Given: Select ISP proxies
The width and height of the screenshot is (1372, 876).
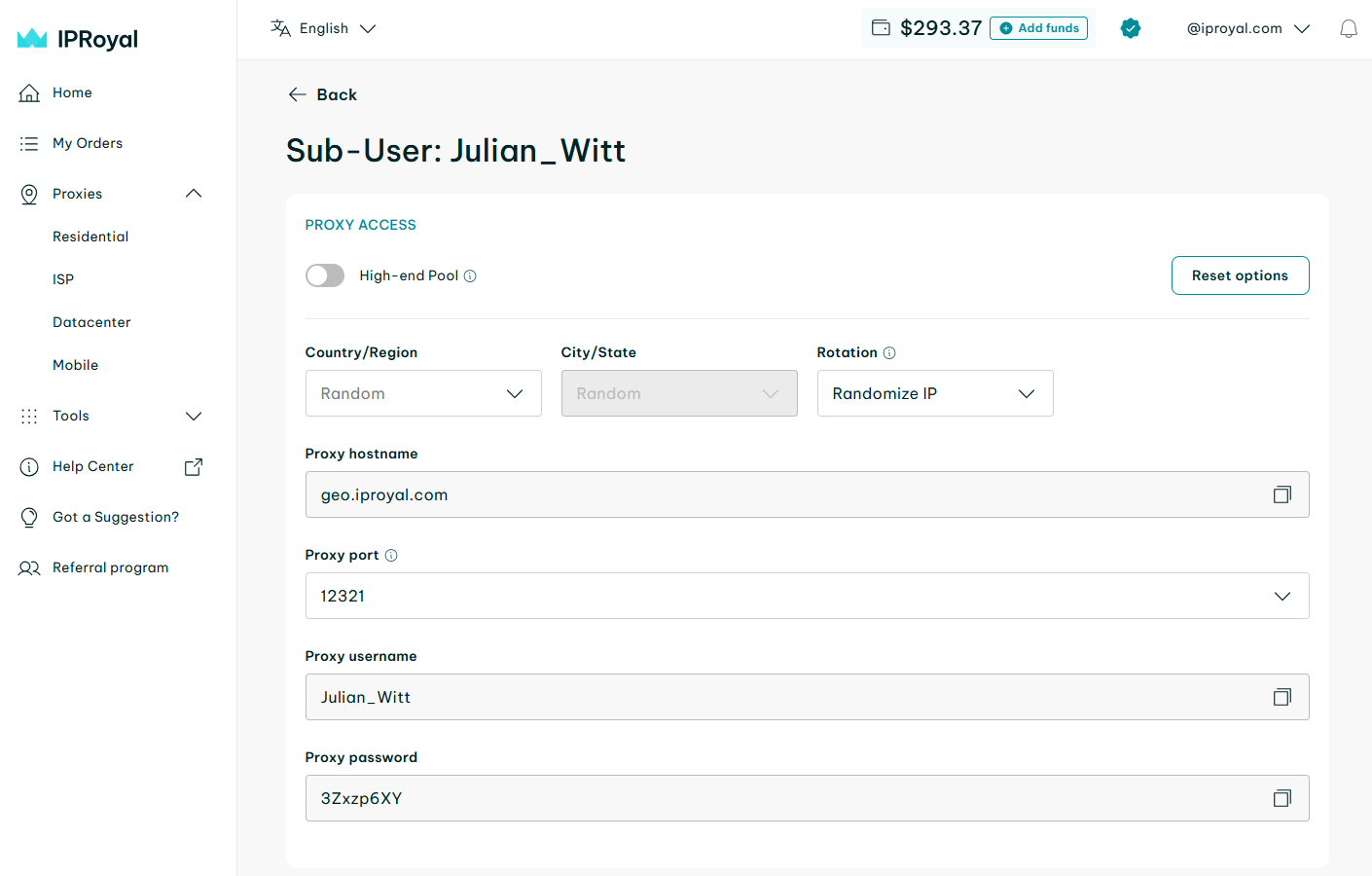Looking at the screenshot, I should coord(63,279).
